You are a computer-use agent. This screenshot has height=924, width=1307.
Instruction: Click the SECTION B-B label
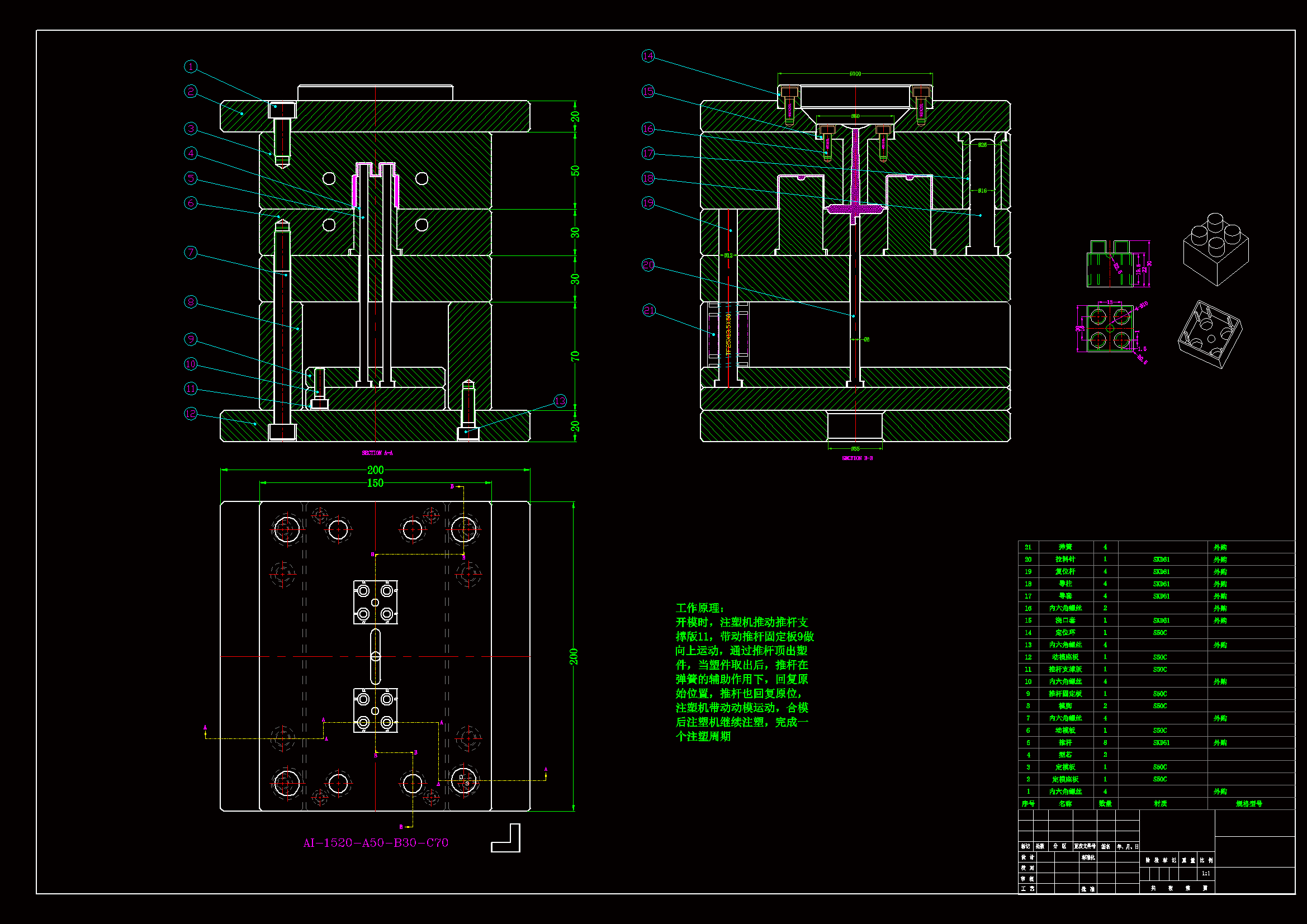tap(858, 458)
